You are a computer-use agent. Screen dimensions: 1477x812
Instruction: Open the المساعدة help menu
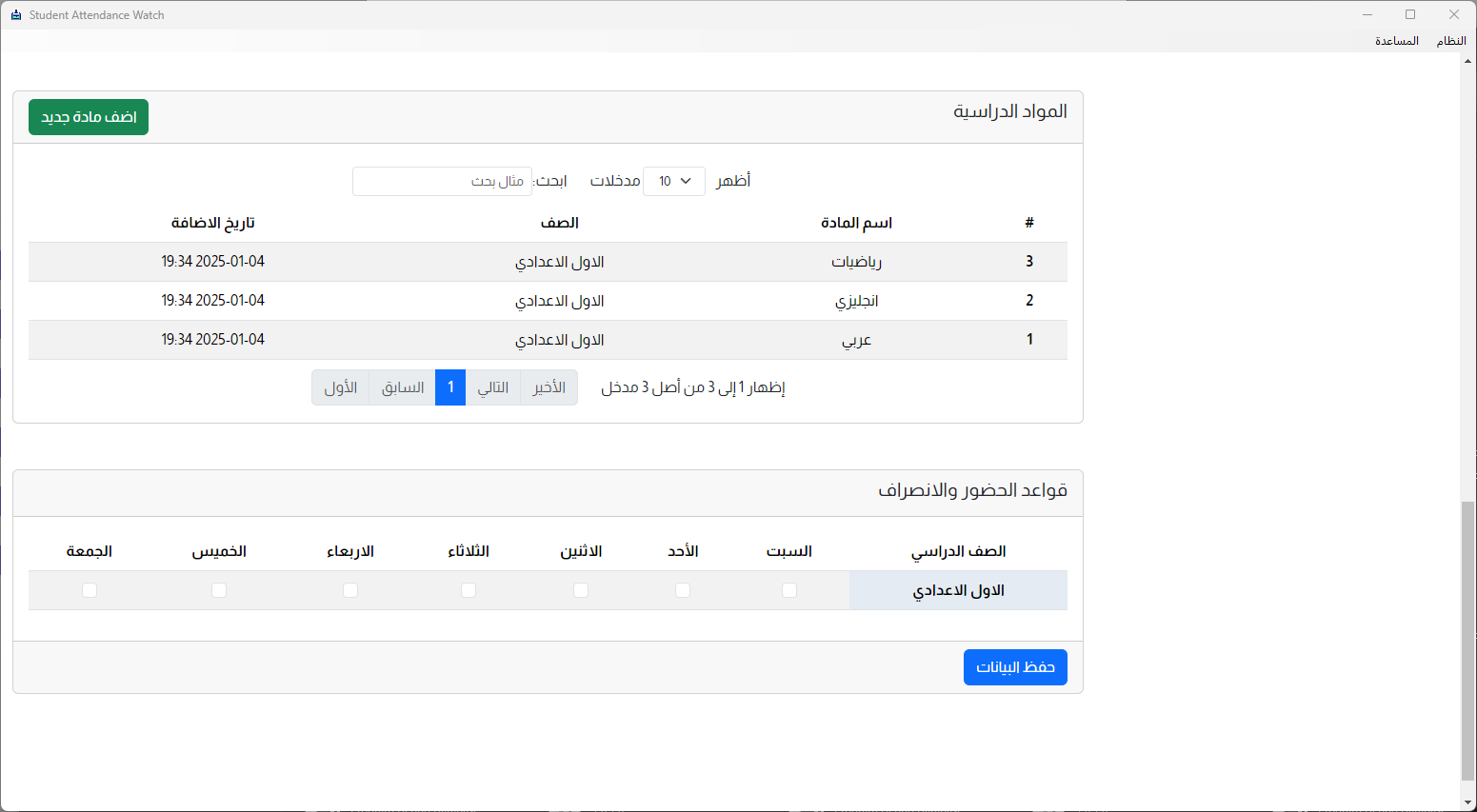[1396, 41]
